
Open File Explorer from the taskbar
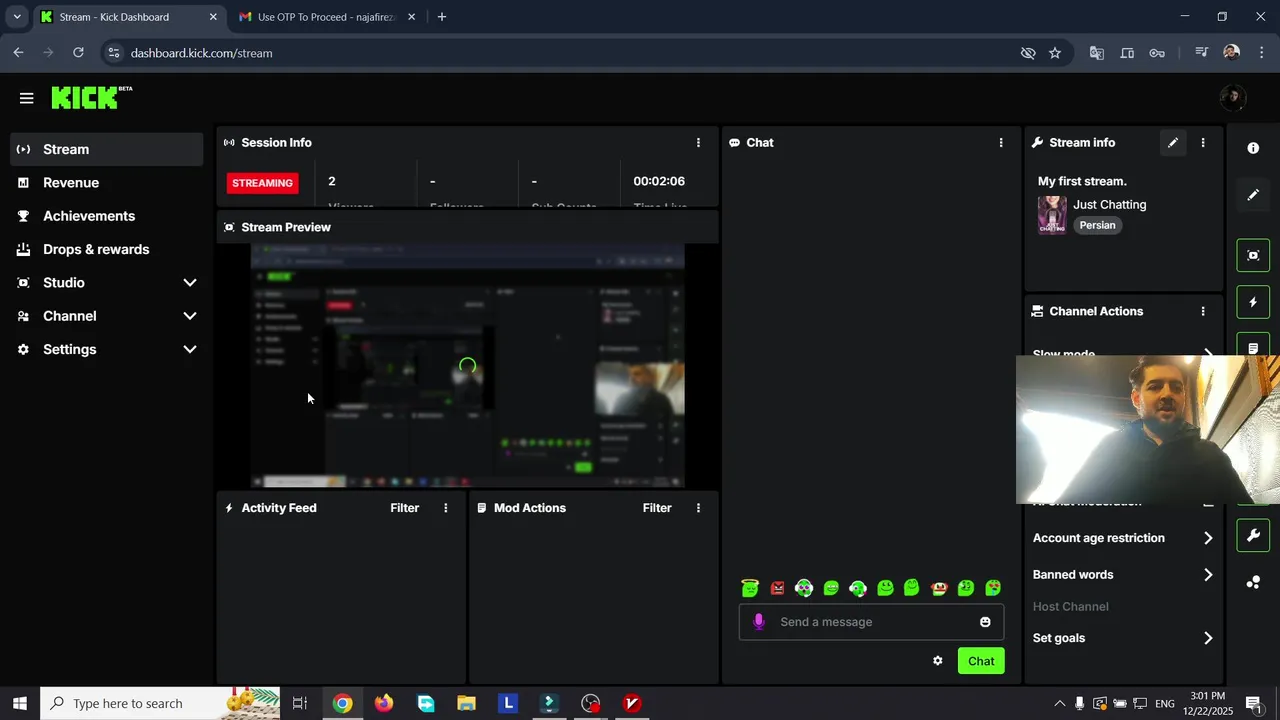point(467,703)
